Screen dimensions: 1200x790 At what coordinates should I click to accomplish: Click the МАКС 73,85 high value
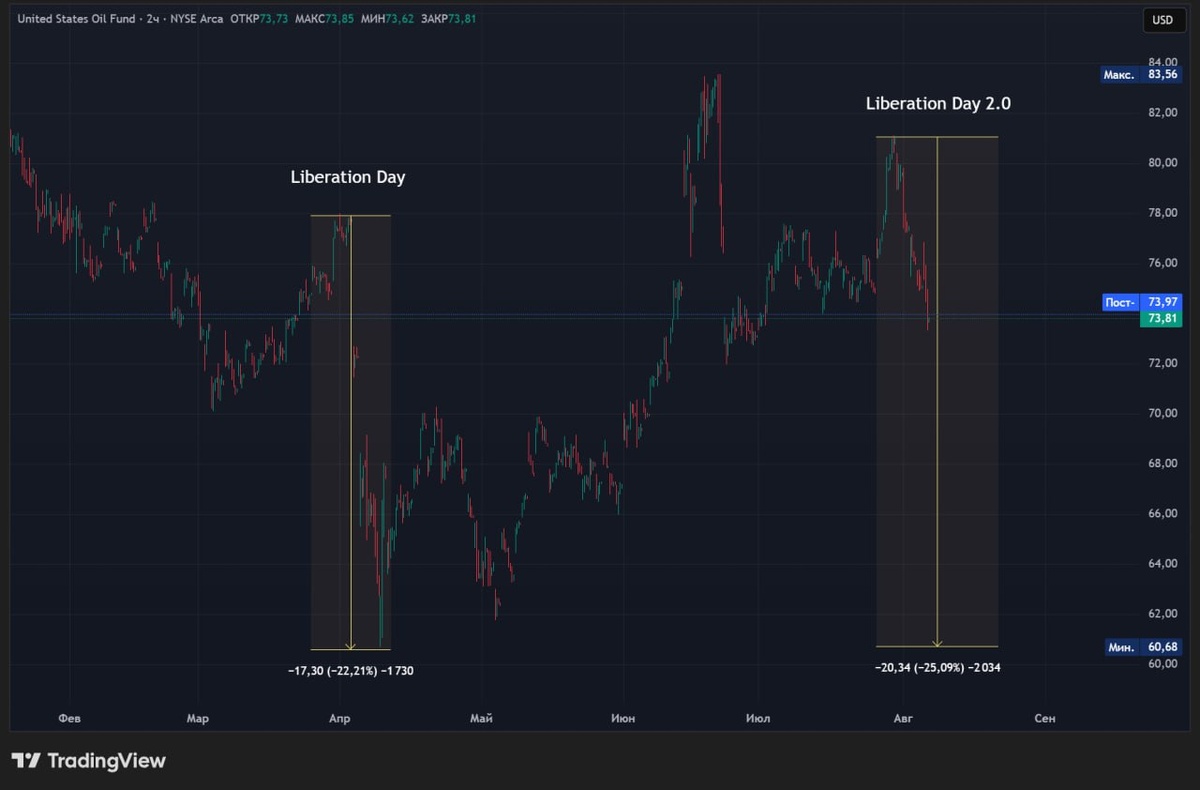[x=325, y=19]
